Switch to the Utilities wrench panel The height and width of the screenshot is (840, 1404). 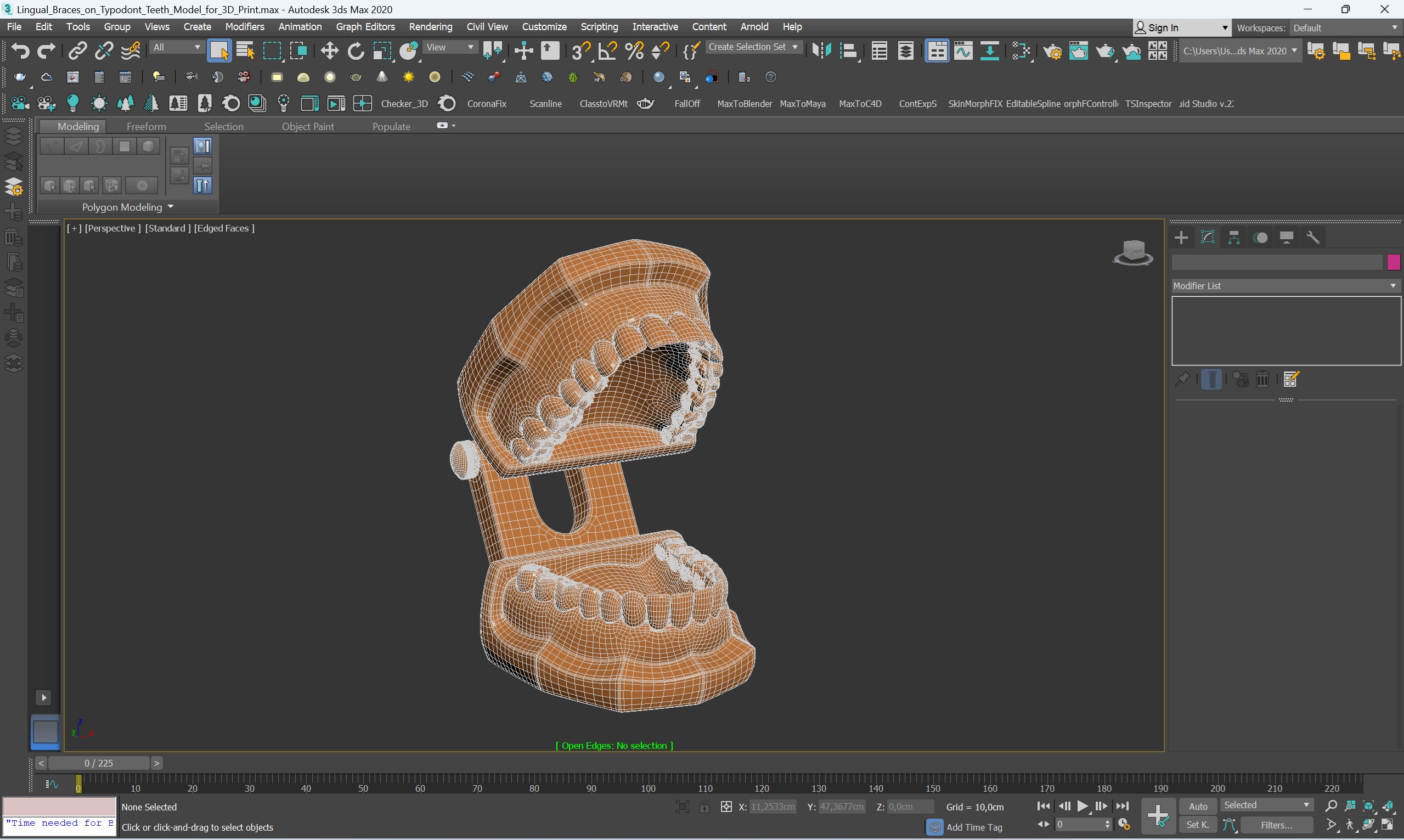(1313, 238)
